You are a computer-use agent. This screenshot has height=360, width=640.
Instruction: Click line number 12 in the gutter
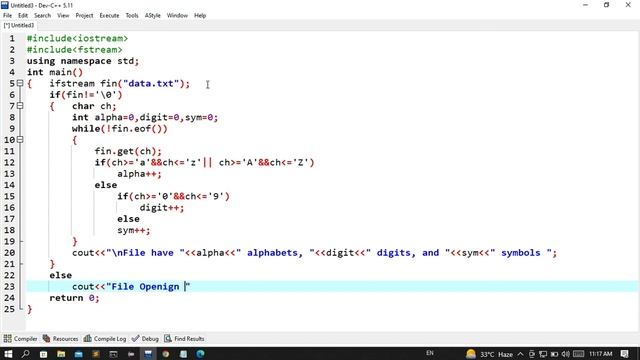click(x=9, y=162)
